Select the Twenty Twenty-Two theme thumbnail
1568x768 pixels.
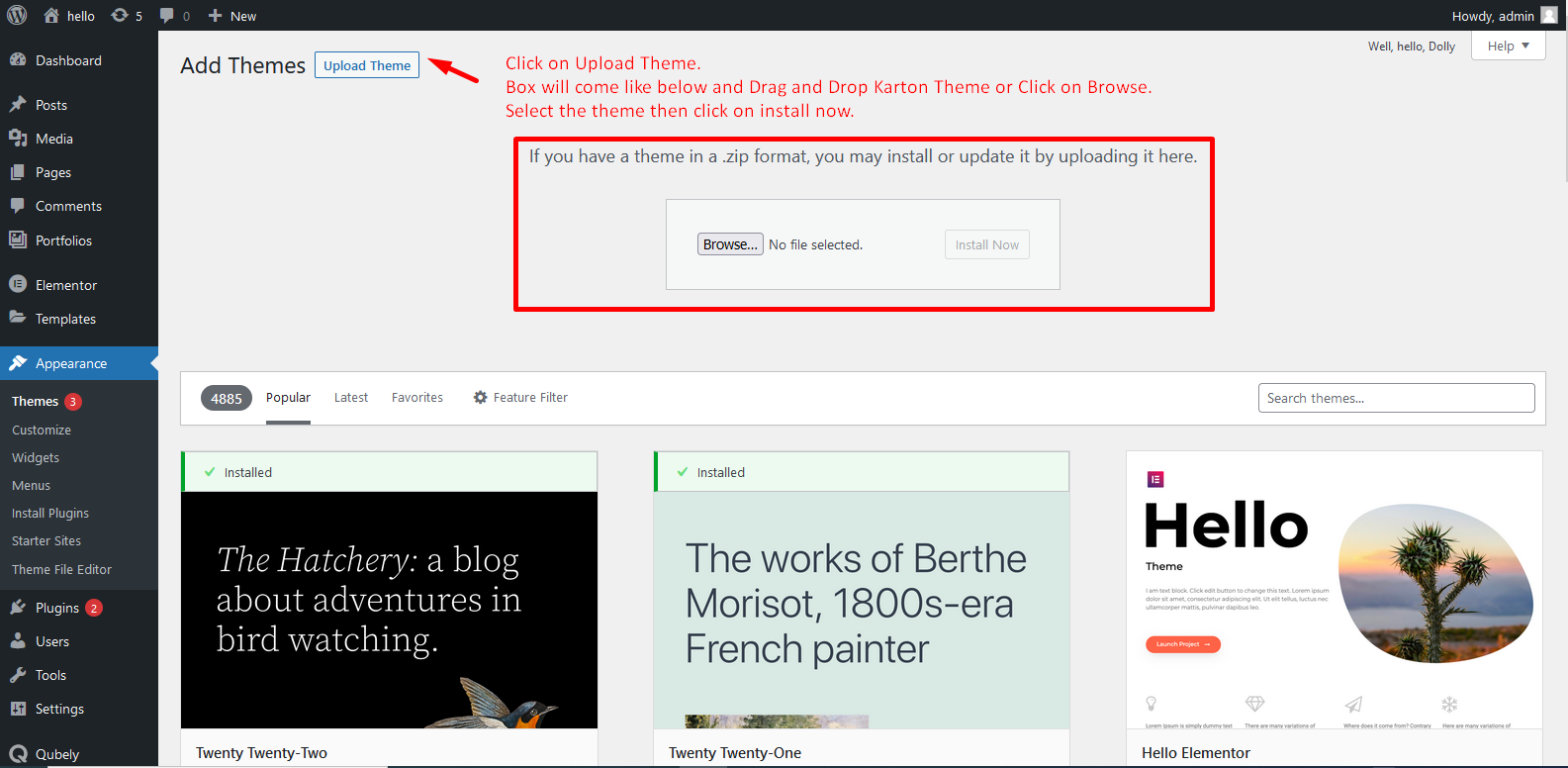pos(389,610)
